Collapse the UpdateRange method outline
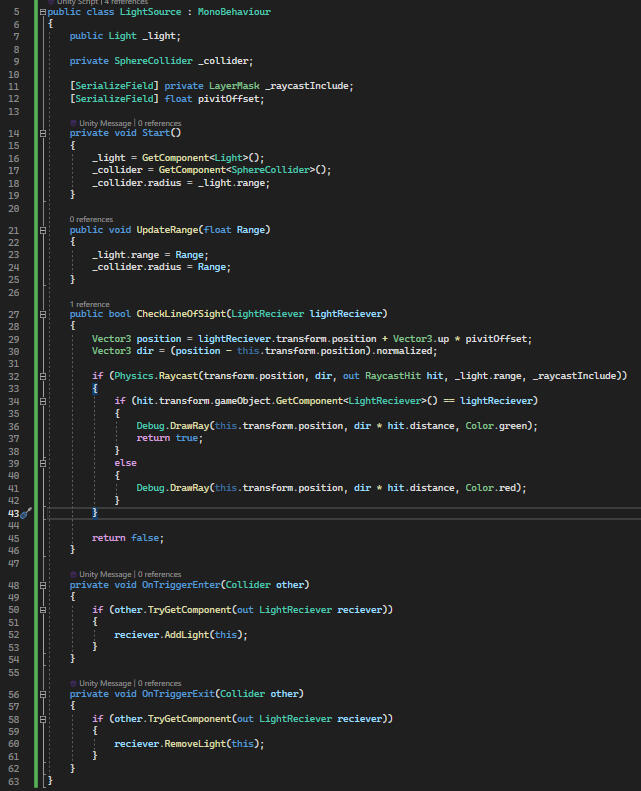The width and height of the screenshot is (641, 791). [x=42, y=230]
